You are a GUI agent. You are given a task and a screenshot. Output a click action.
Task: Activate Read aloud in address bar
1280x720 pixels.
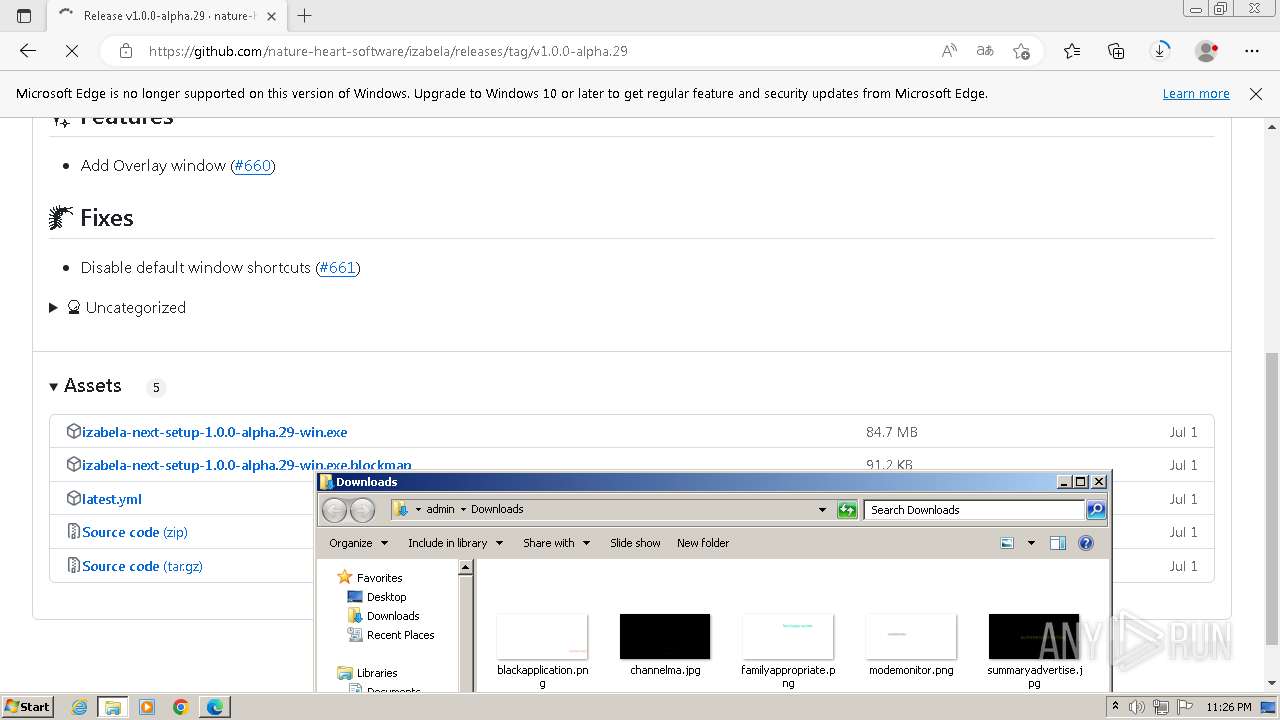[949, 51]
